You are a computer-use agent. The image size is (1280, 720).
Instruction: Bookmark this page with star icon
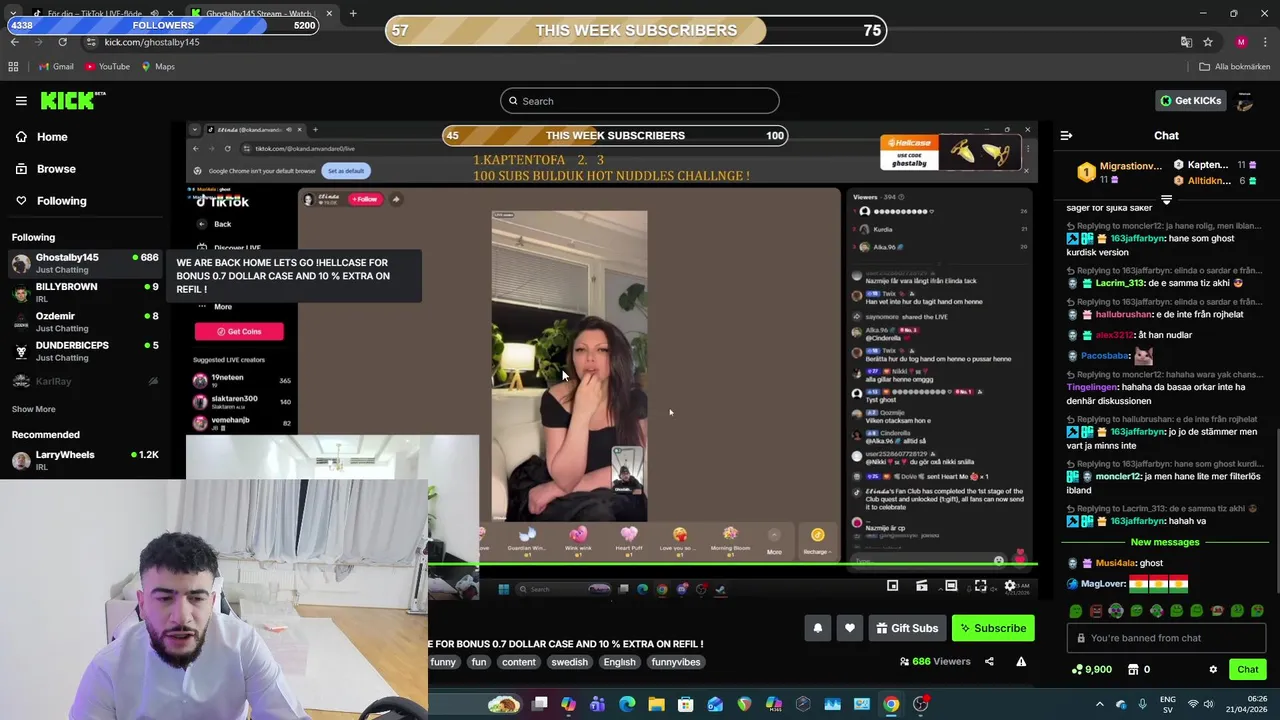click(1208, 42)
